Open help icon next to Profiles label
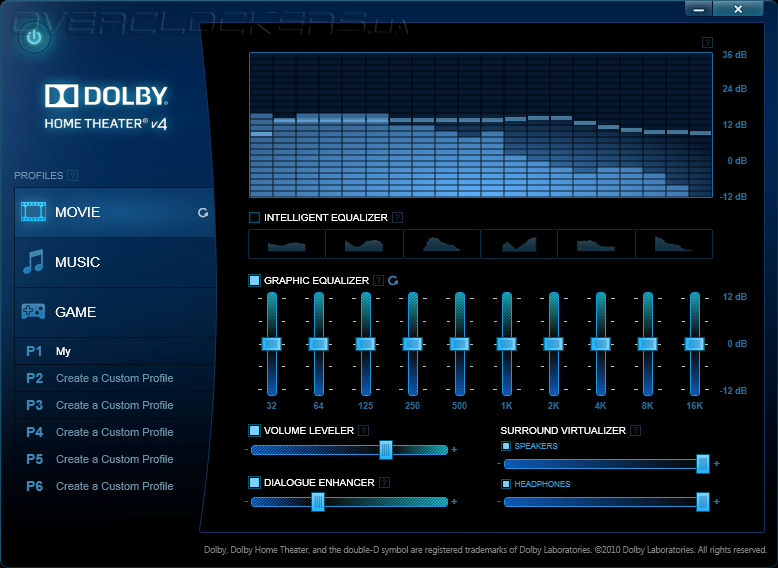Viewport: 778px width, 568px height. tap(72, 176)
